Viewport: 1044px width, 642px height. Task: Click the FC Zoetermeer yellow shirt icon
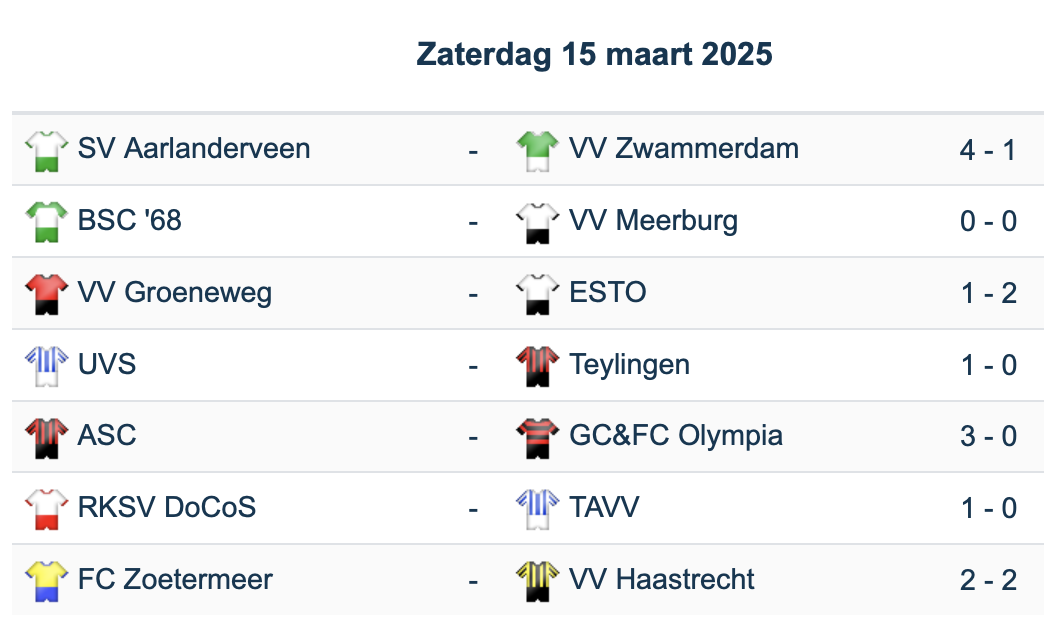[x=45, y=580]
